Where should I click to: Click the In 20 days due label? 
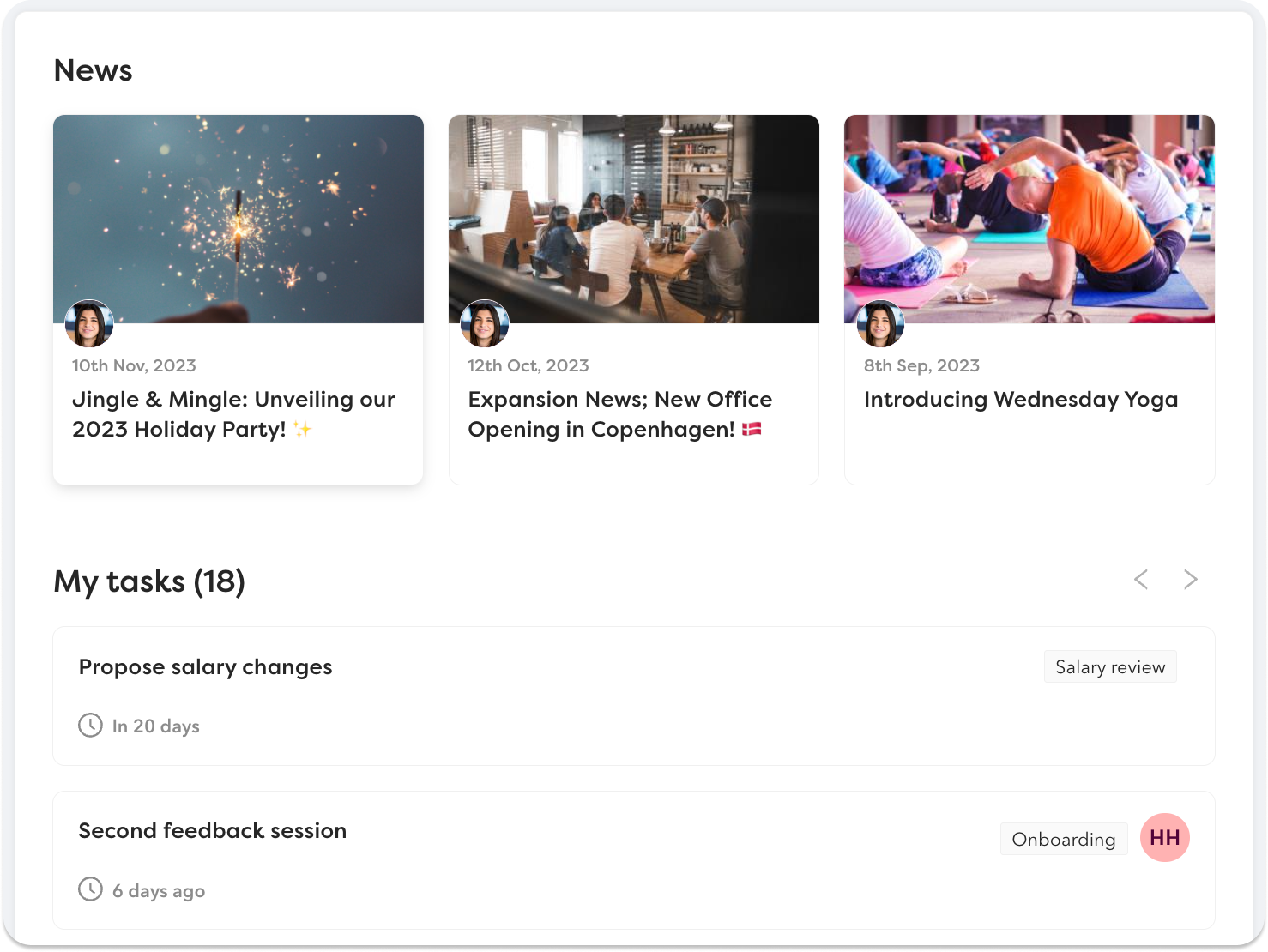point(155,726)
